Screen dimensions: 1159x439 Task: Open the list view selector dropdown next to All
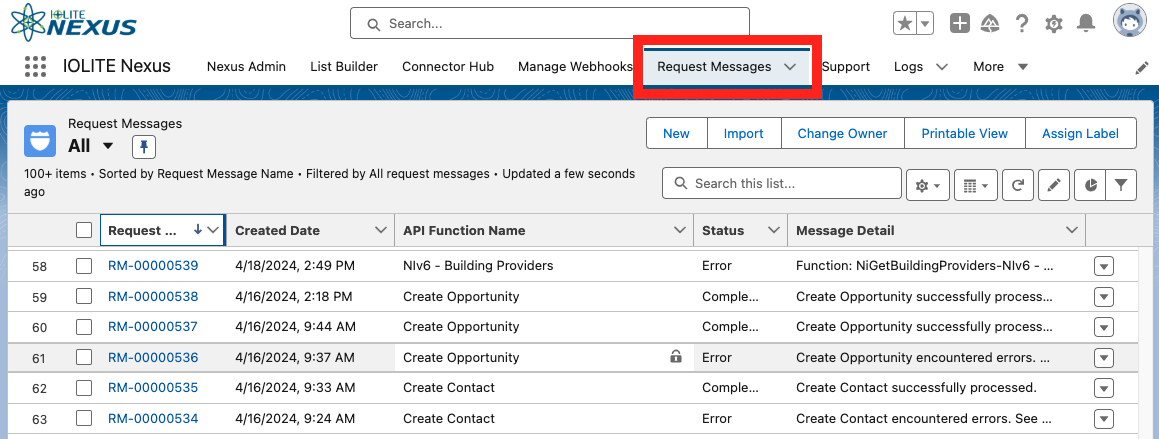tap(108, 146)
